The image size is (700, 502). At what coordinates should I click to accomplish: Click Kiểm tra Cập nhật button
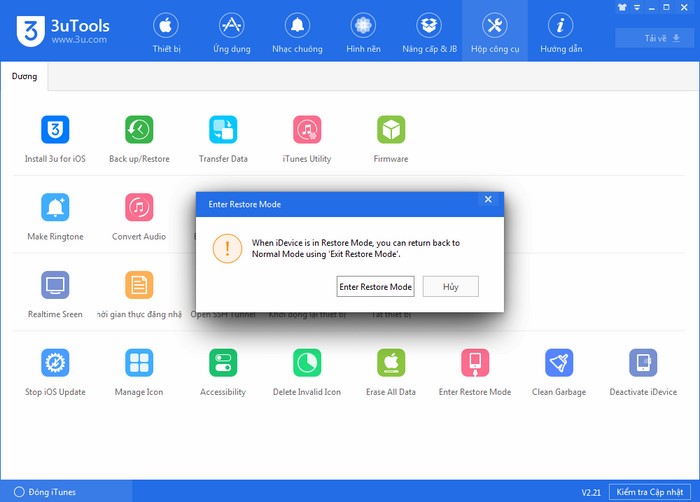[650, 492]
